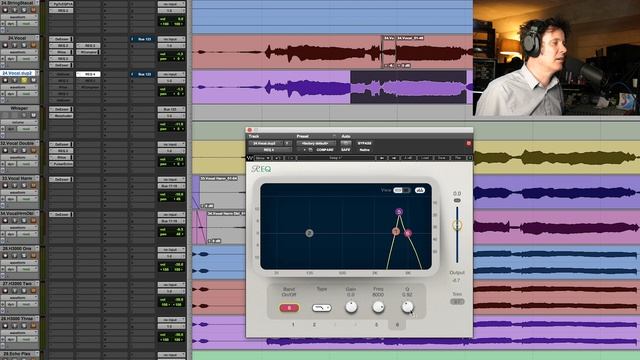Switch to band 2 tab
The width and height of the screenshot is (640, 360).
[314, 324]
